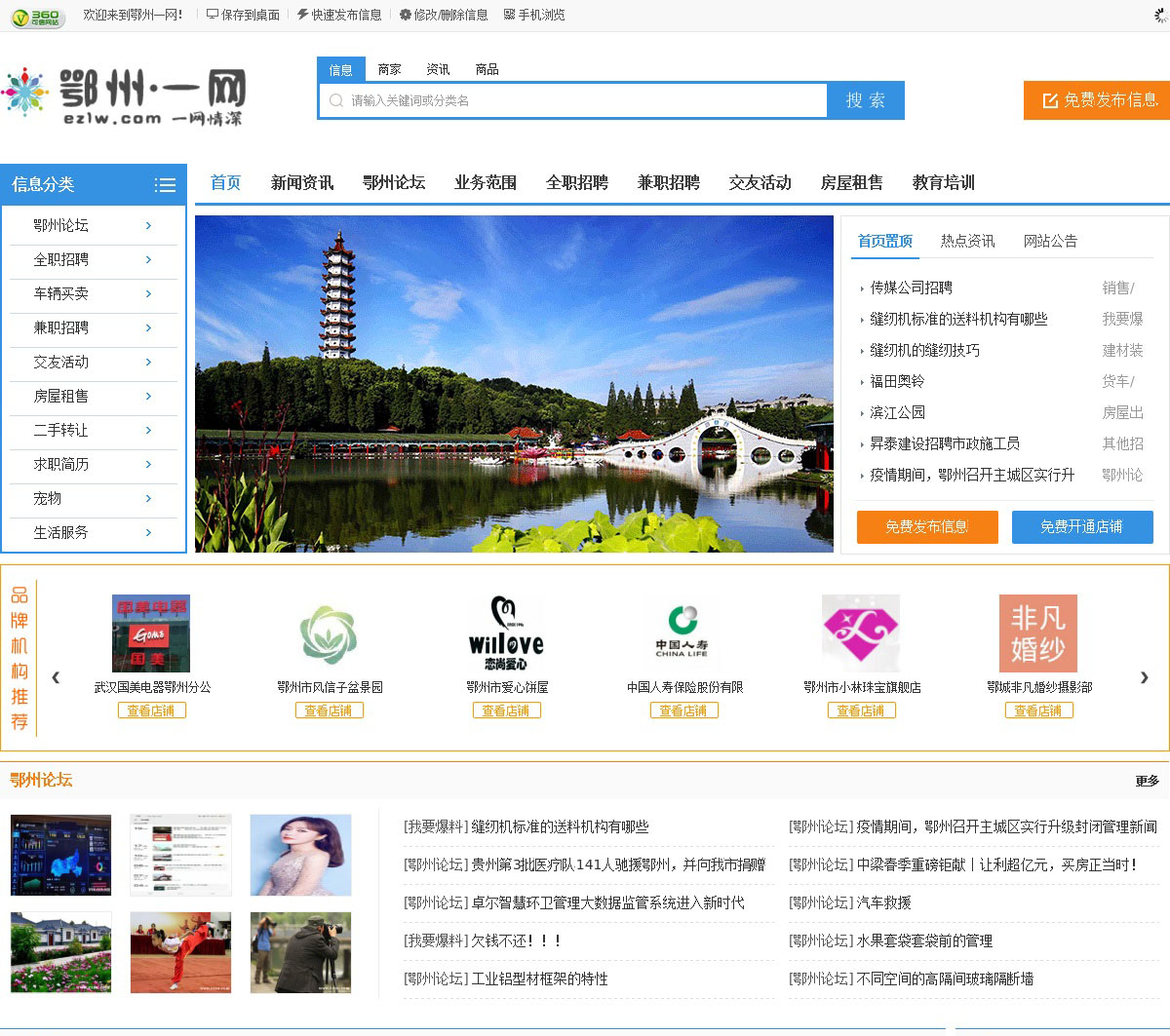Click the 小林珠宝 diamond logo
1170x1036 pixels.
coord(861,633)
